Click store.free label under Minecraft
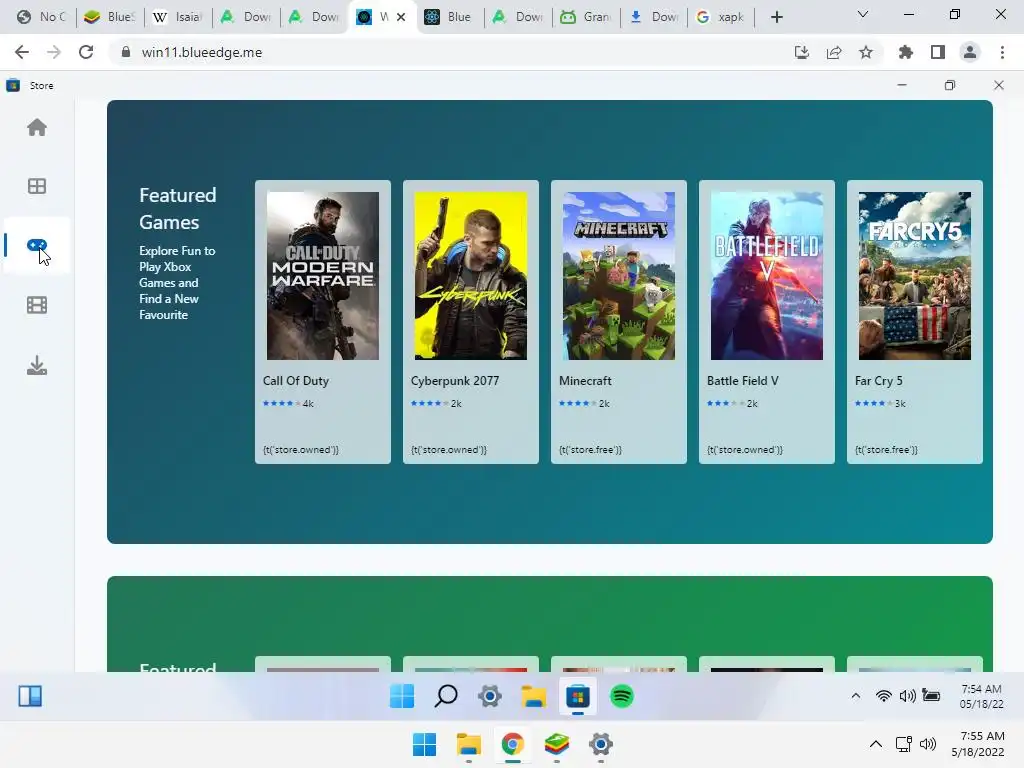The width and height of the screenshot is (1024, 768). pyautogui.click(x=590, y=450)
